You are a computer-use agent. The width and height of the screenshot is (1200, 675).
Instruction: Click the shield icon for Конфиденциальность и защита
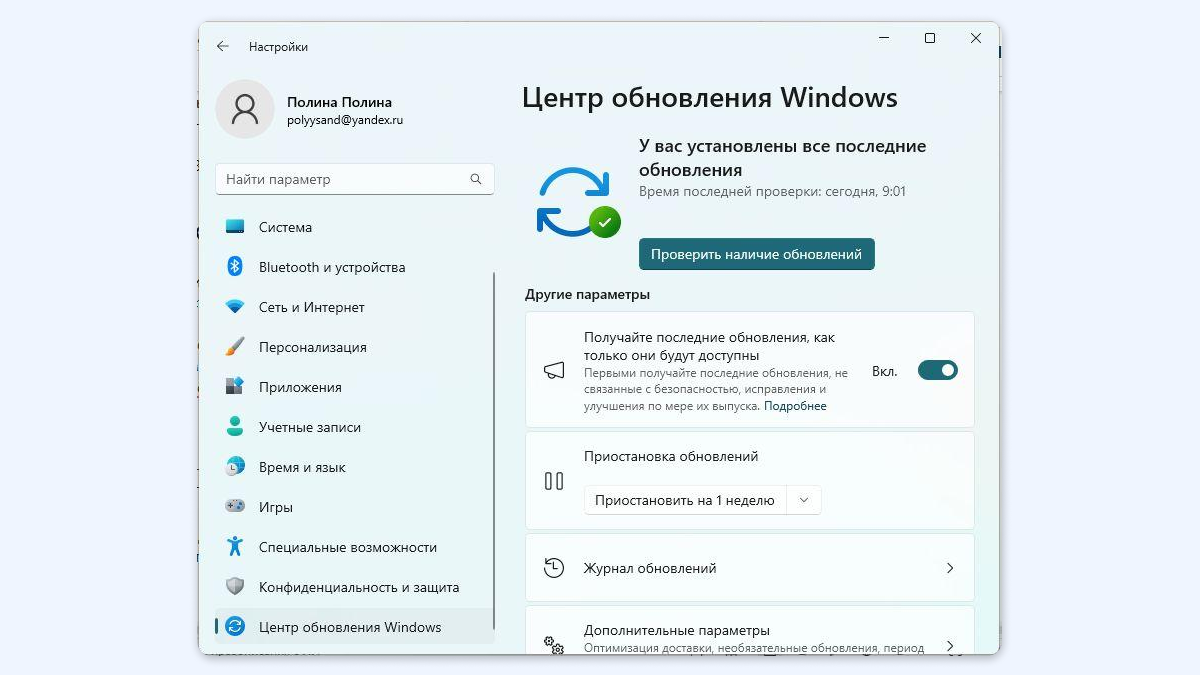tap(235, 587)
